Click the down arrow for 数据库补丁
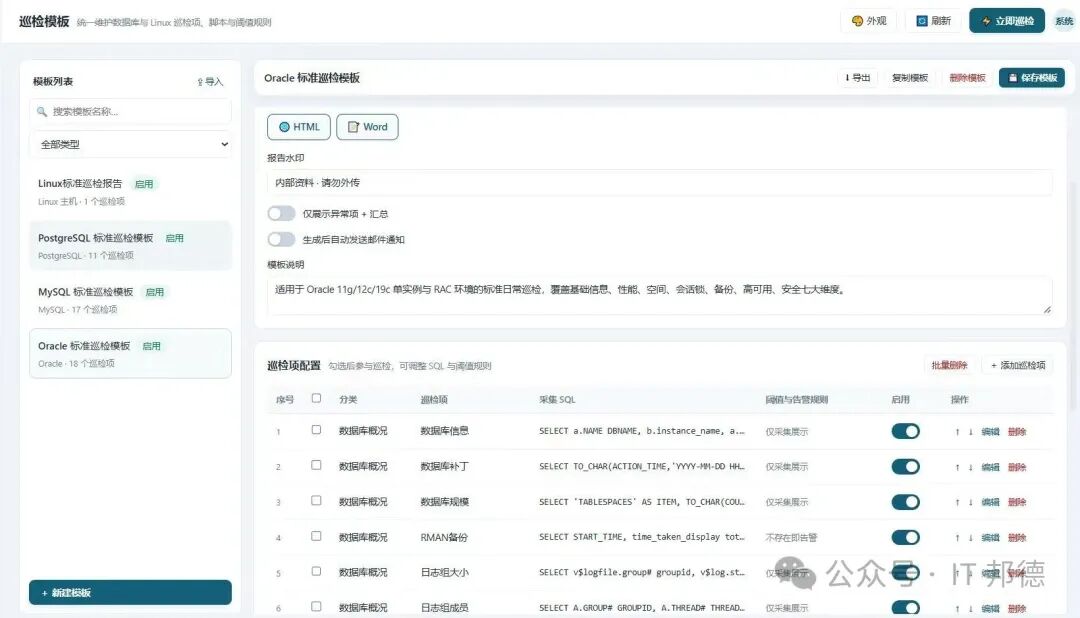Screen dimensions: 1080x618 970,467
